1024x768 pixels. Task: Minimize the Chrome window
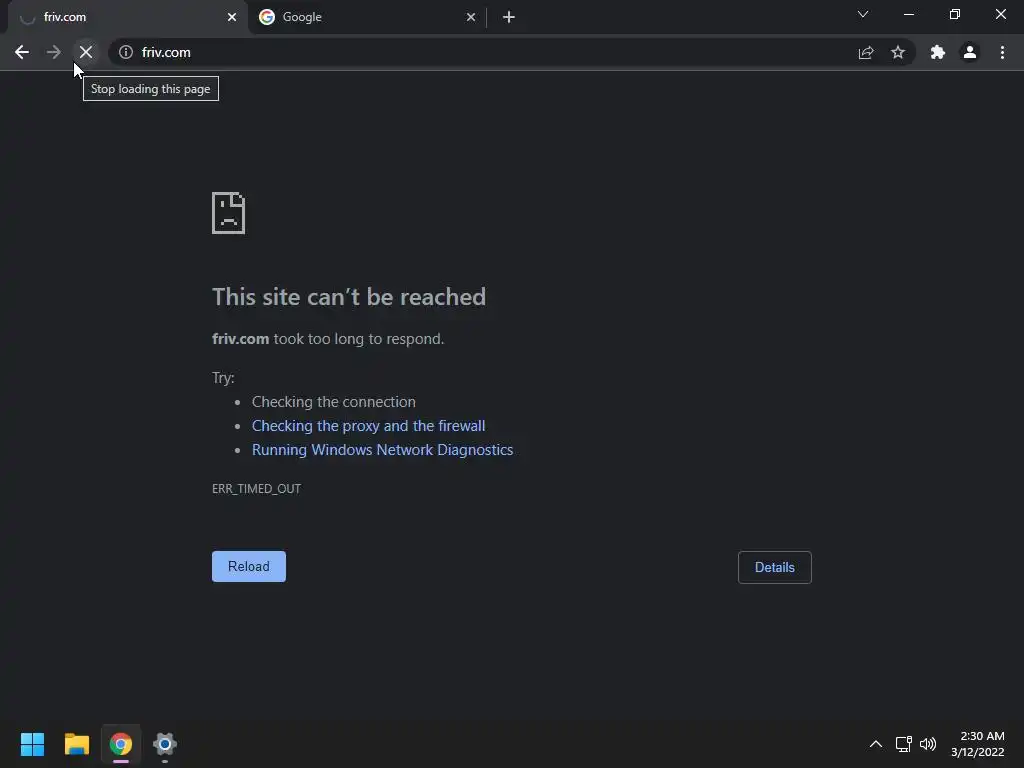point(908,14)
